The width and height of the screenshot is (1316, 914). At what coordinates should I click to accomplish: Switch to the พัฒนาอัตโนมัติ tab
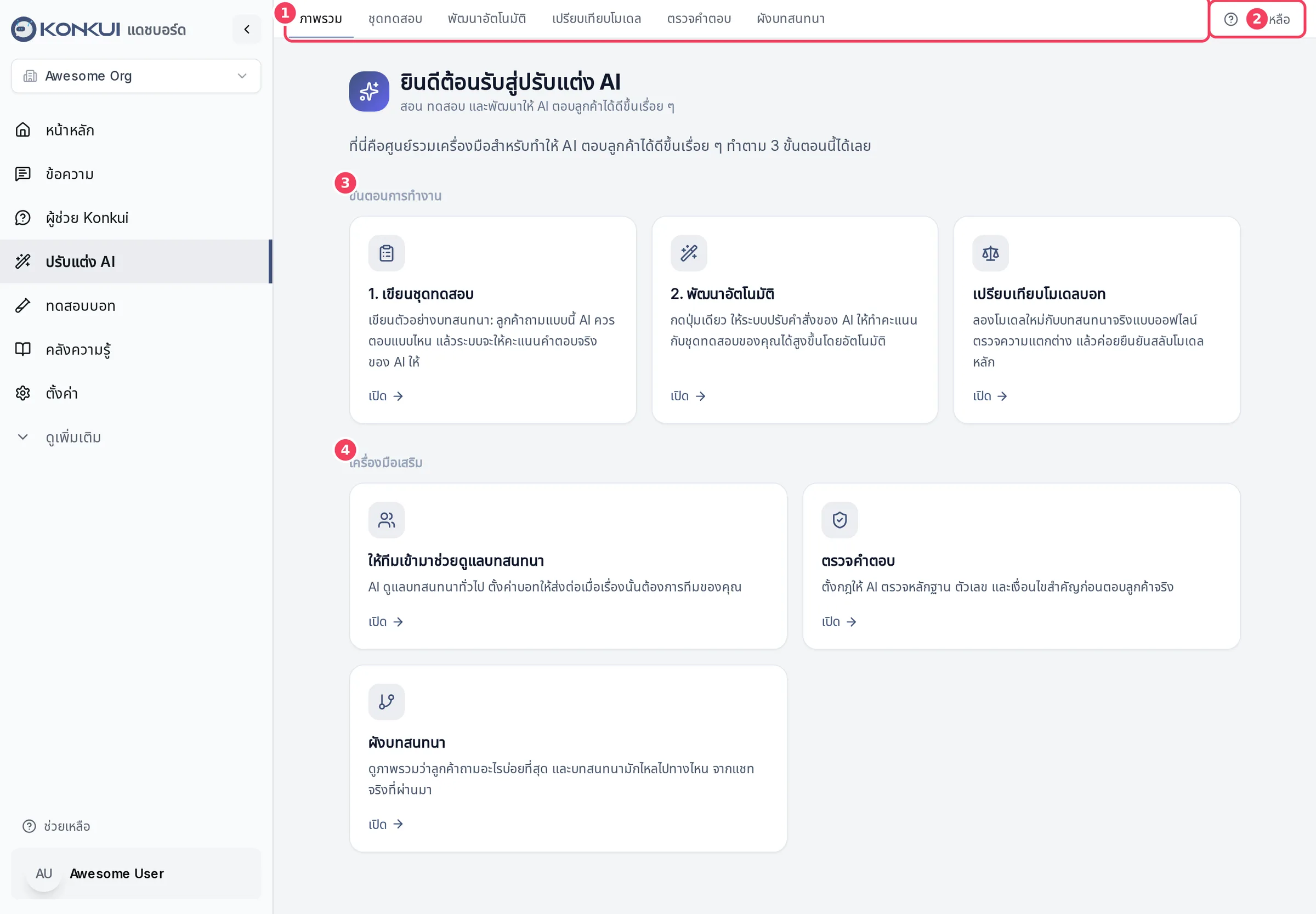(x=487, y=19)
